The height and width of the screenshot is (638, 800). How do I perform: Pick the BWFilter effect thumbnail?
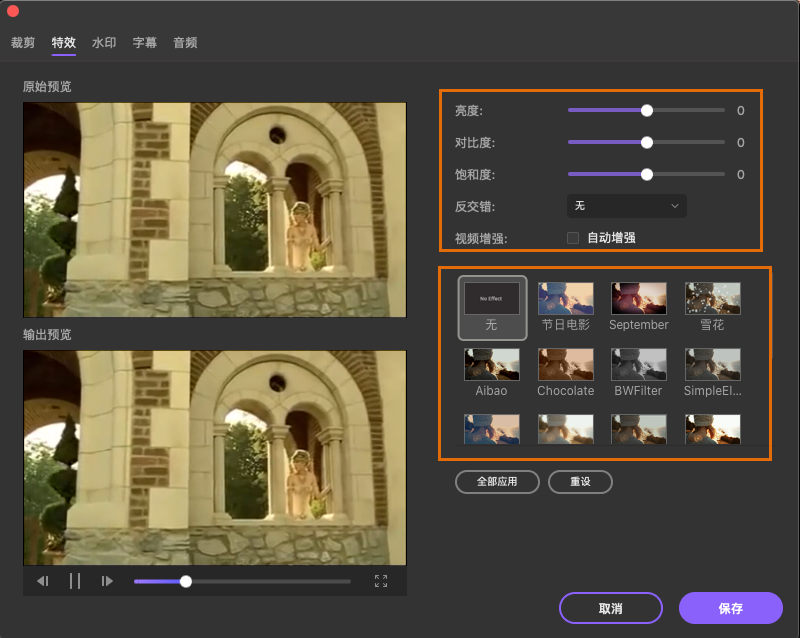pos(638,364)
